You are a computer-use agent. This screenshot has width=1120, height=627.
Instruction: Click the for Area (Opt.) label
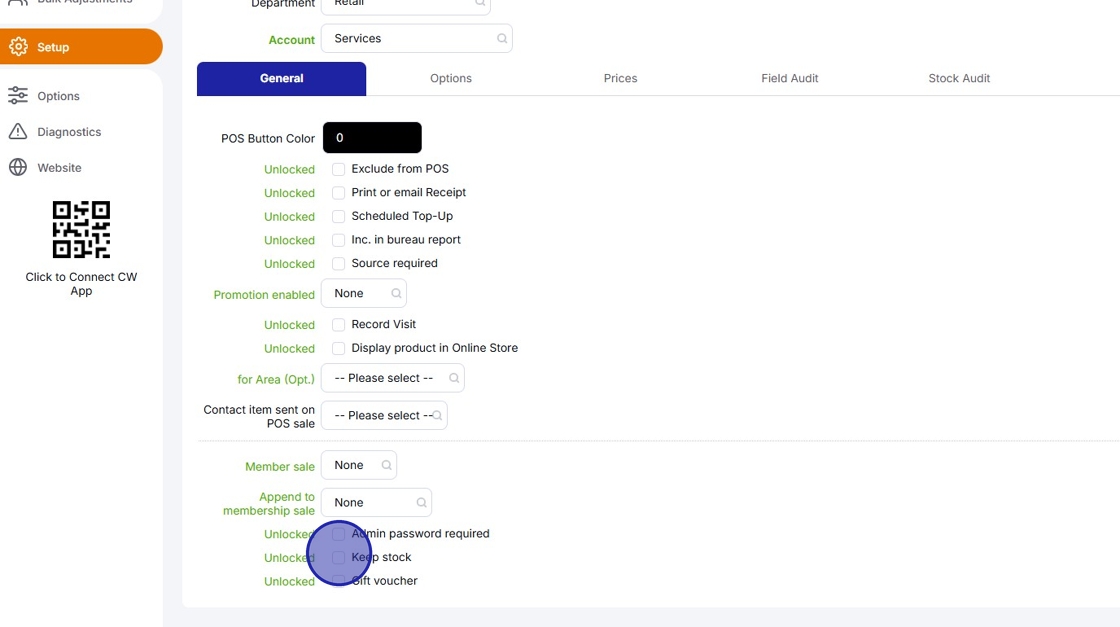(x=276, y=379)
